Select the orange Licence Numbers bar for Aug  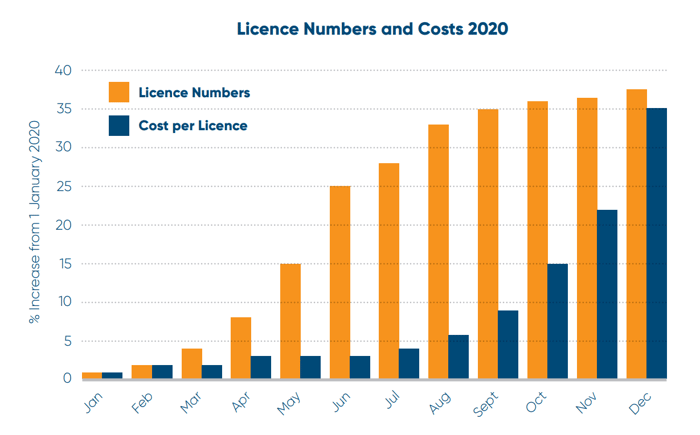438,251
